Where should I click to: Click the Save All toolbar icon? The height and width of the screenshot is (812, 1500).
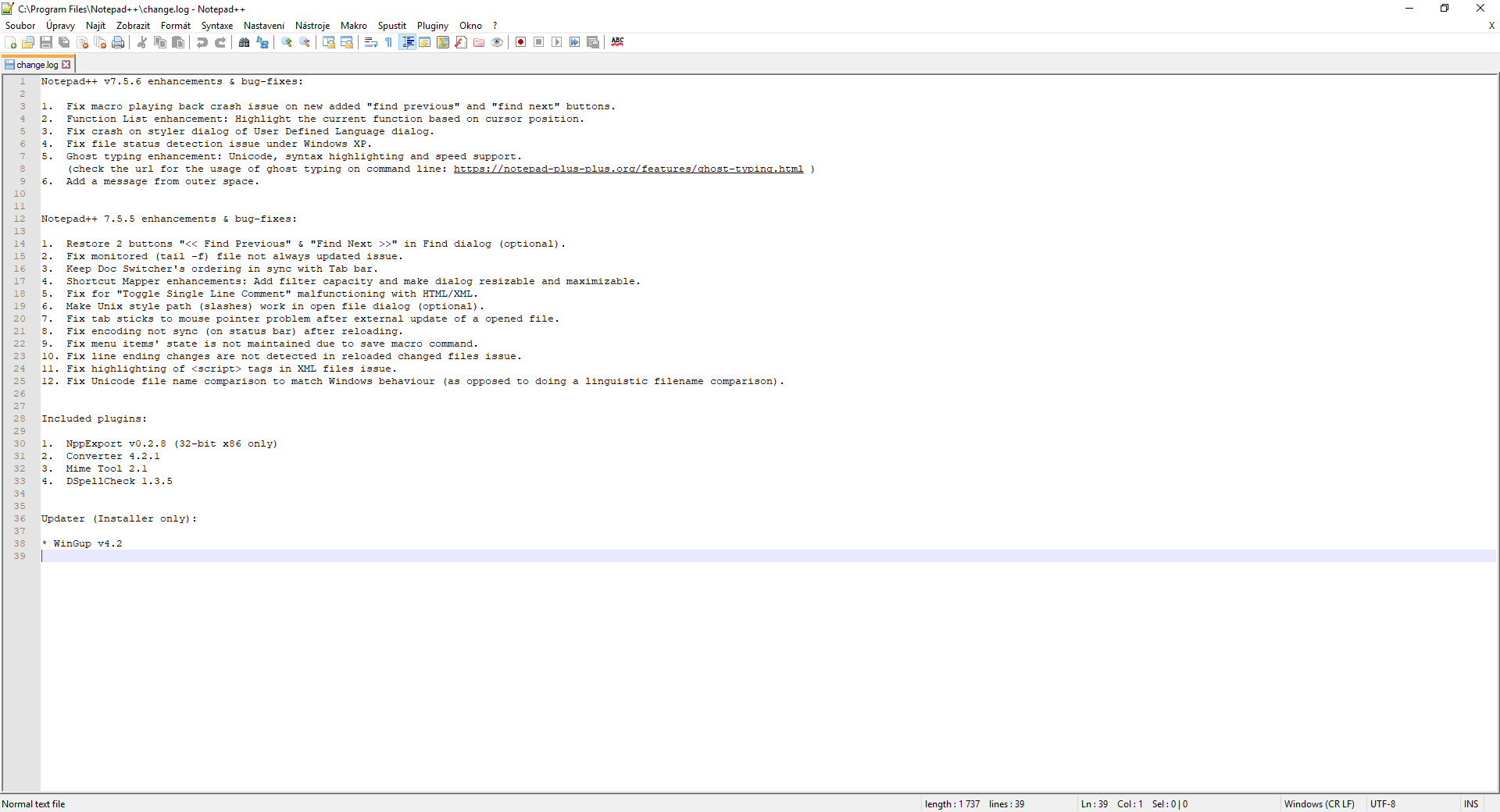[64, 42]
